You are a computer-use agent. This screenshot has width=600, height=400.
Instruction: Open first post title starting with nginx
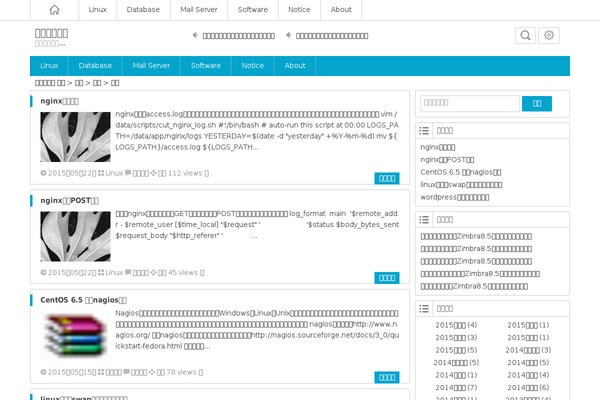59,101
